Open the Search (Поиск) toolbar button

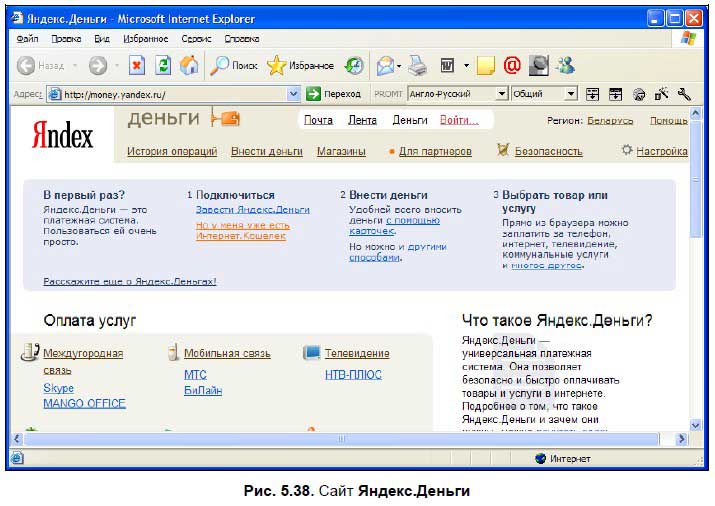tap(233, 66)
